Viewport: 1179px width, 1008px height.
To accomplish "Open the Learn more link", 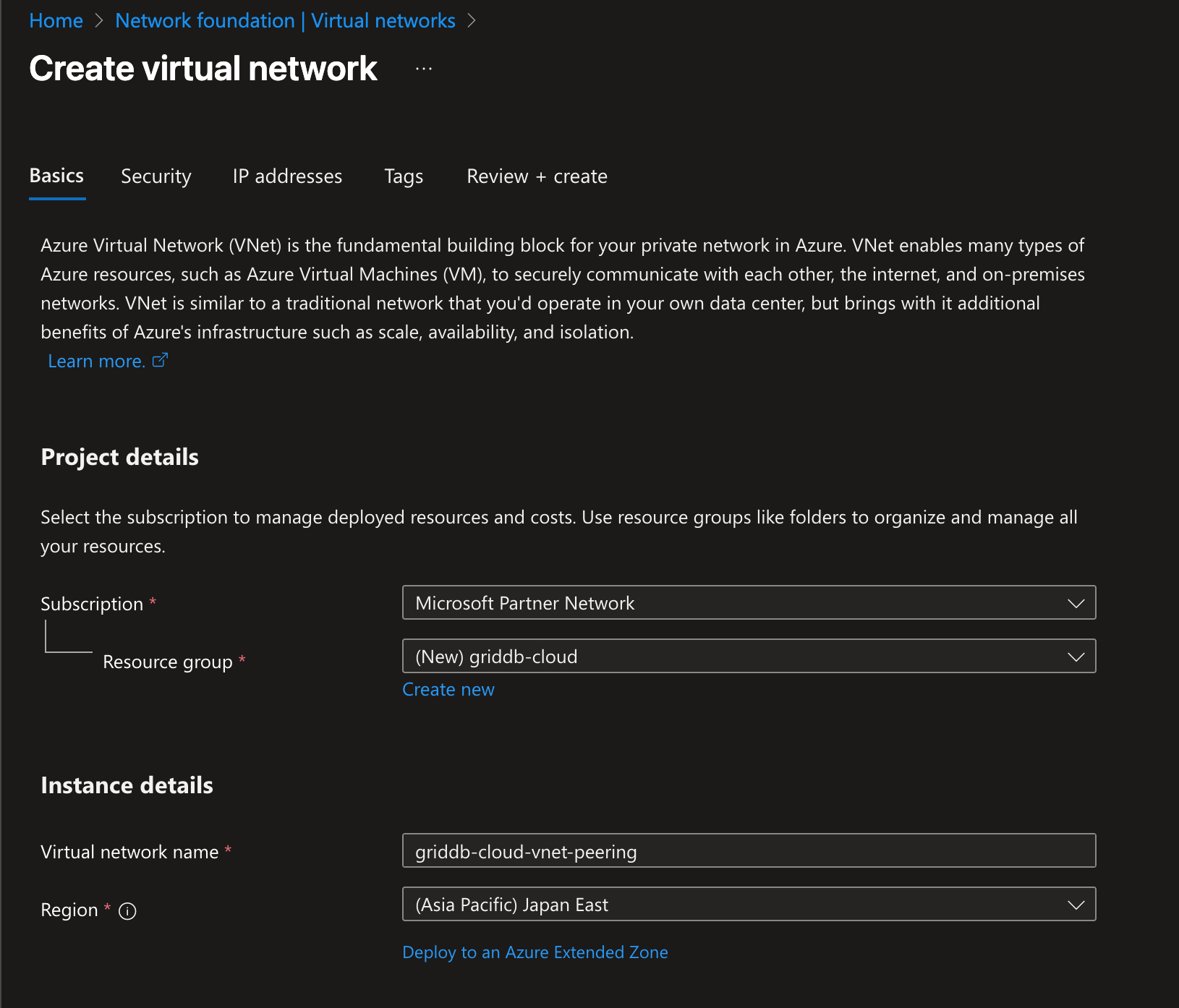I will (96, 361).
